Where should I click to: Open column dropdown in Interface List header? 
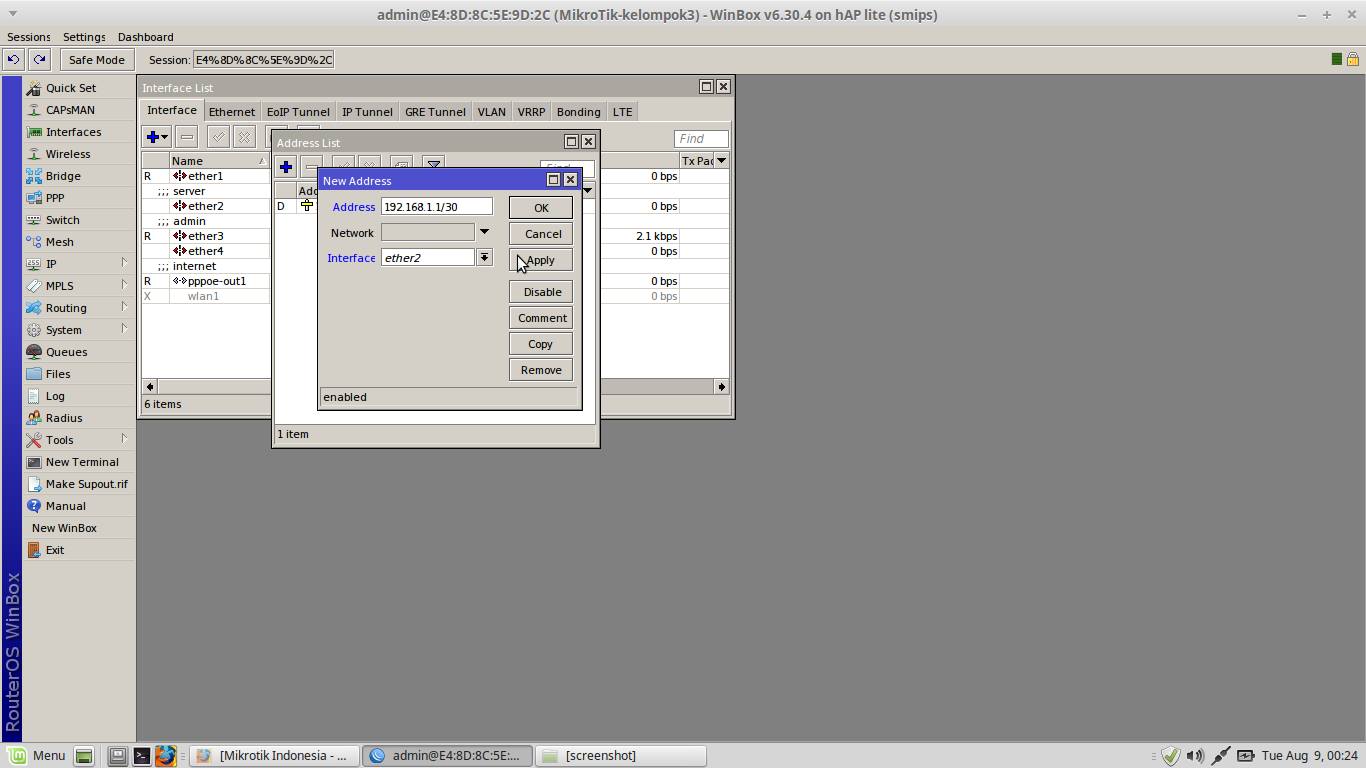pos(721,160)
